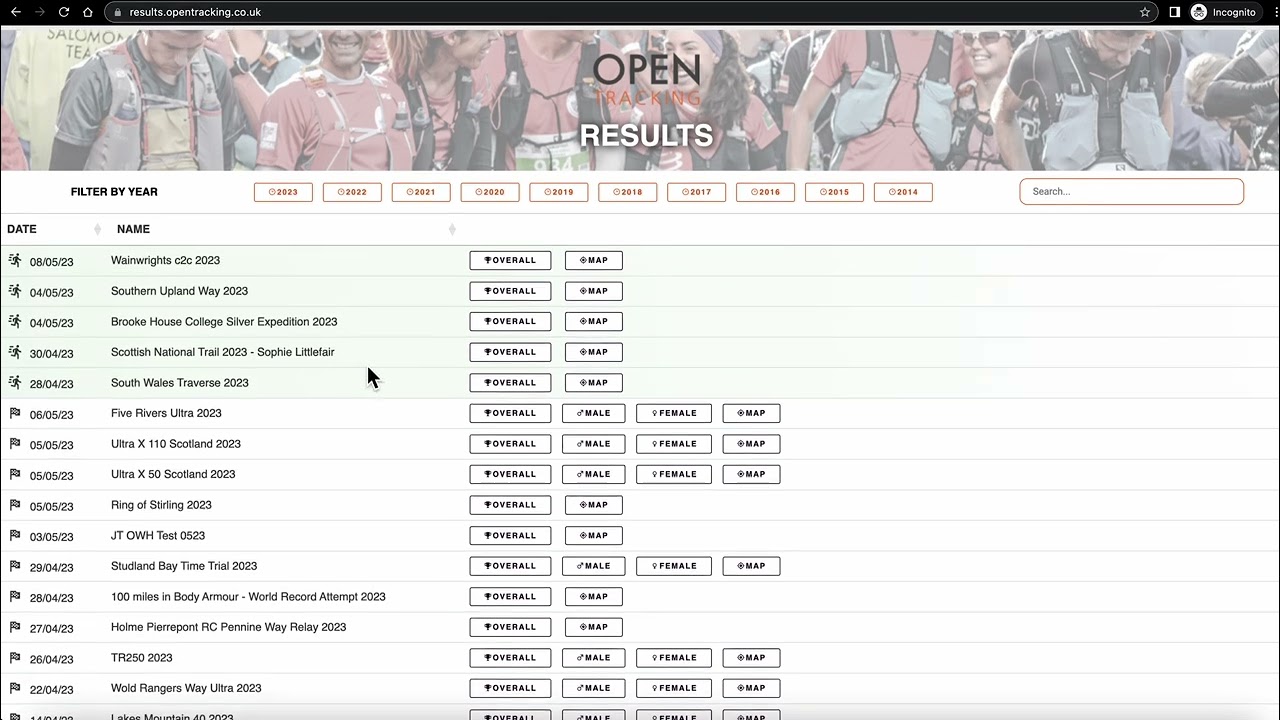Open Female results for Studland Bay Time Trial
1280x720 pixels.
(674, 566)
